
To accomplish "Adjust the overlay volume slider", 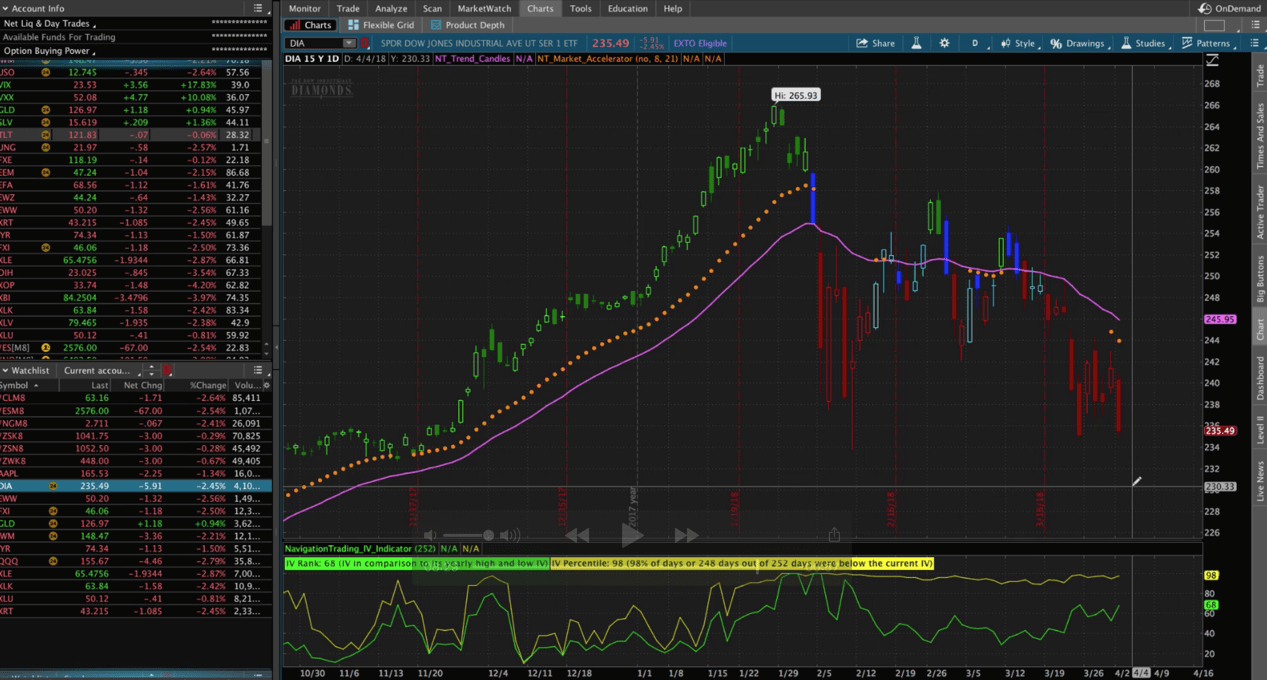I will (x=467, y=536).
